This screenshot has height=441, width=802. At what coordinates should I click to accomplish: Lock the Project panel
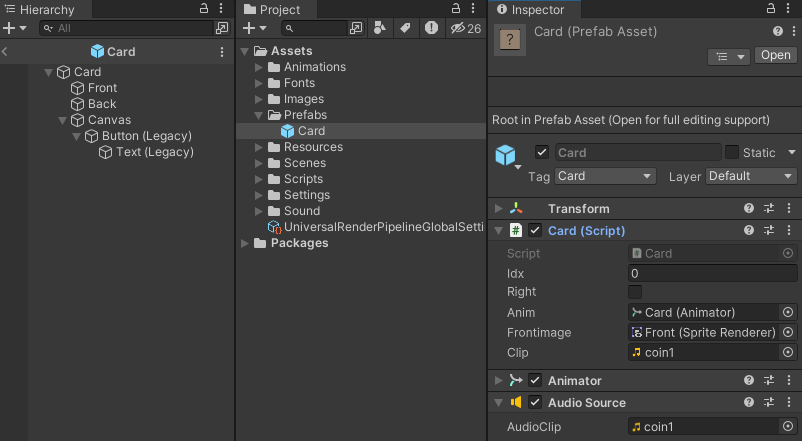pyautogui.click(x=456, y=8)
